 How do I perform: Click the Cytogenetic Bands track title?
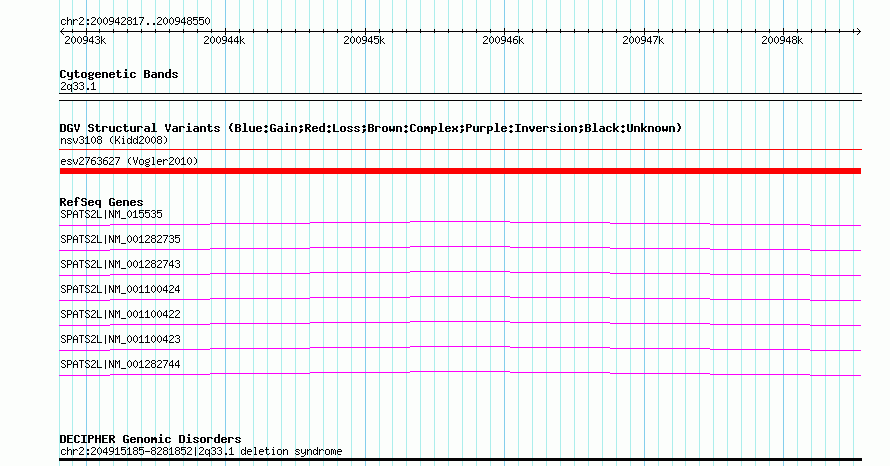point(119,74)
